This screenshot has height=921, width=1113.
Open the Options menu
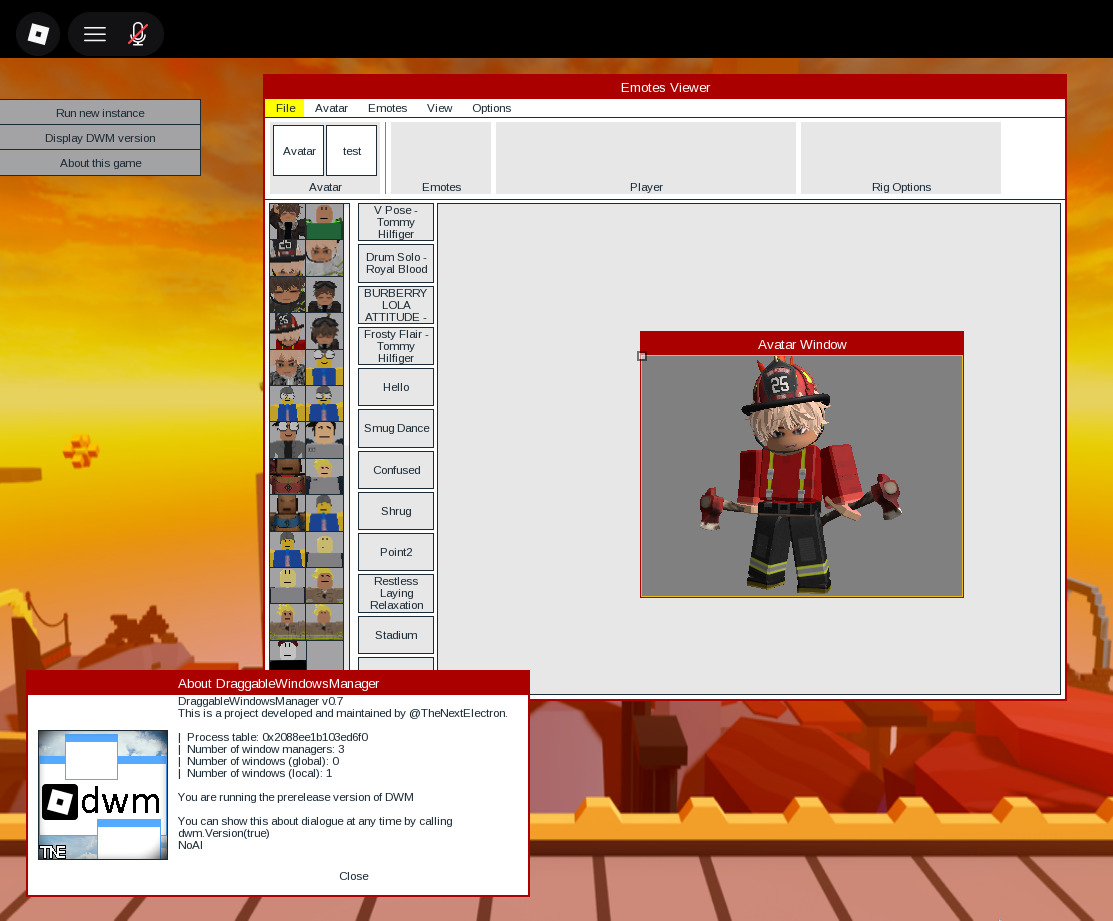[x=491, y=108]
